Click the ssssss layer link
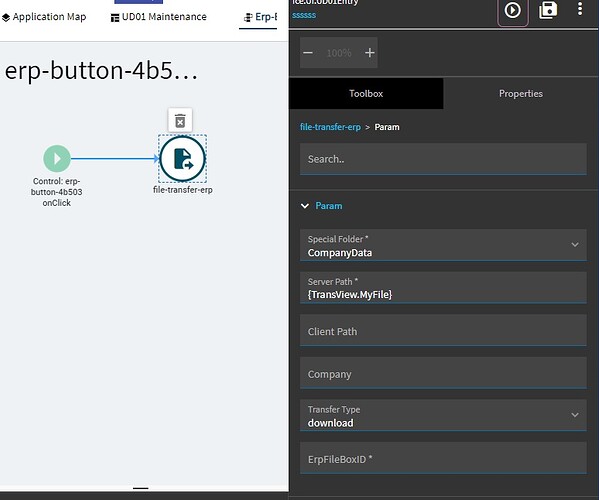The image size is (599, 500). [x=304, y=15]
